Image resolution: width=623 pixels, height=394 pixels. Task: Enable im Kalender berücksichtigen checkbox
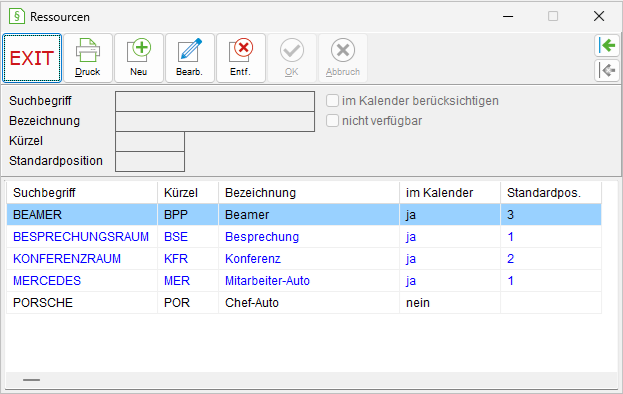coord(332,101)
